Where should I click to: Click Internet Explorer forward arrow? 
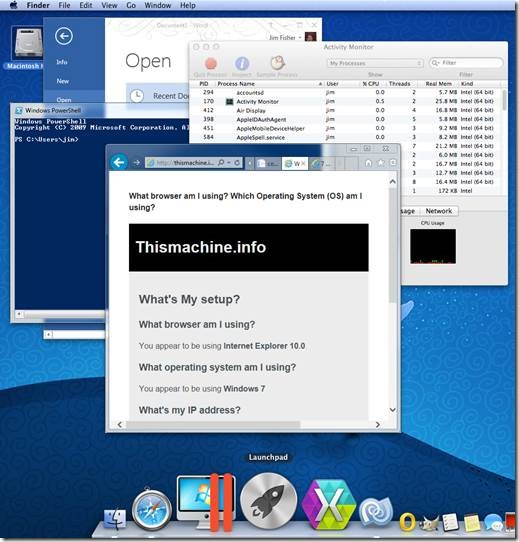(x=137, y=162)
